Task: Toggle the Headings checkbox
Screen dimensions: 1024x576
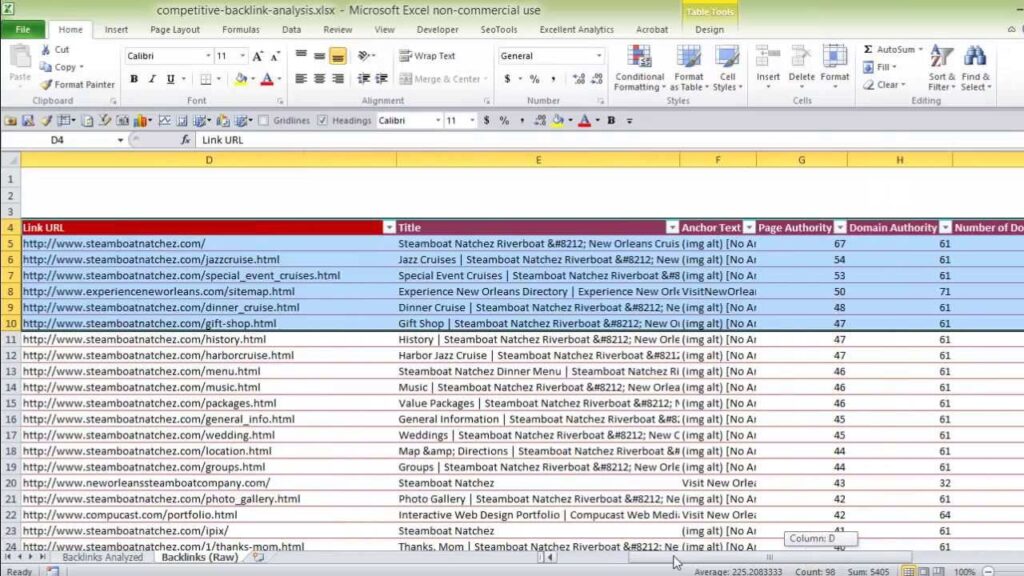Action: (x=323, y=121)
